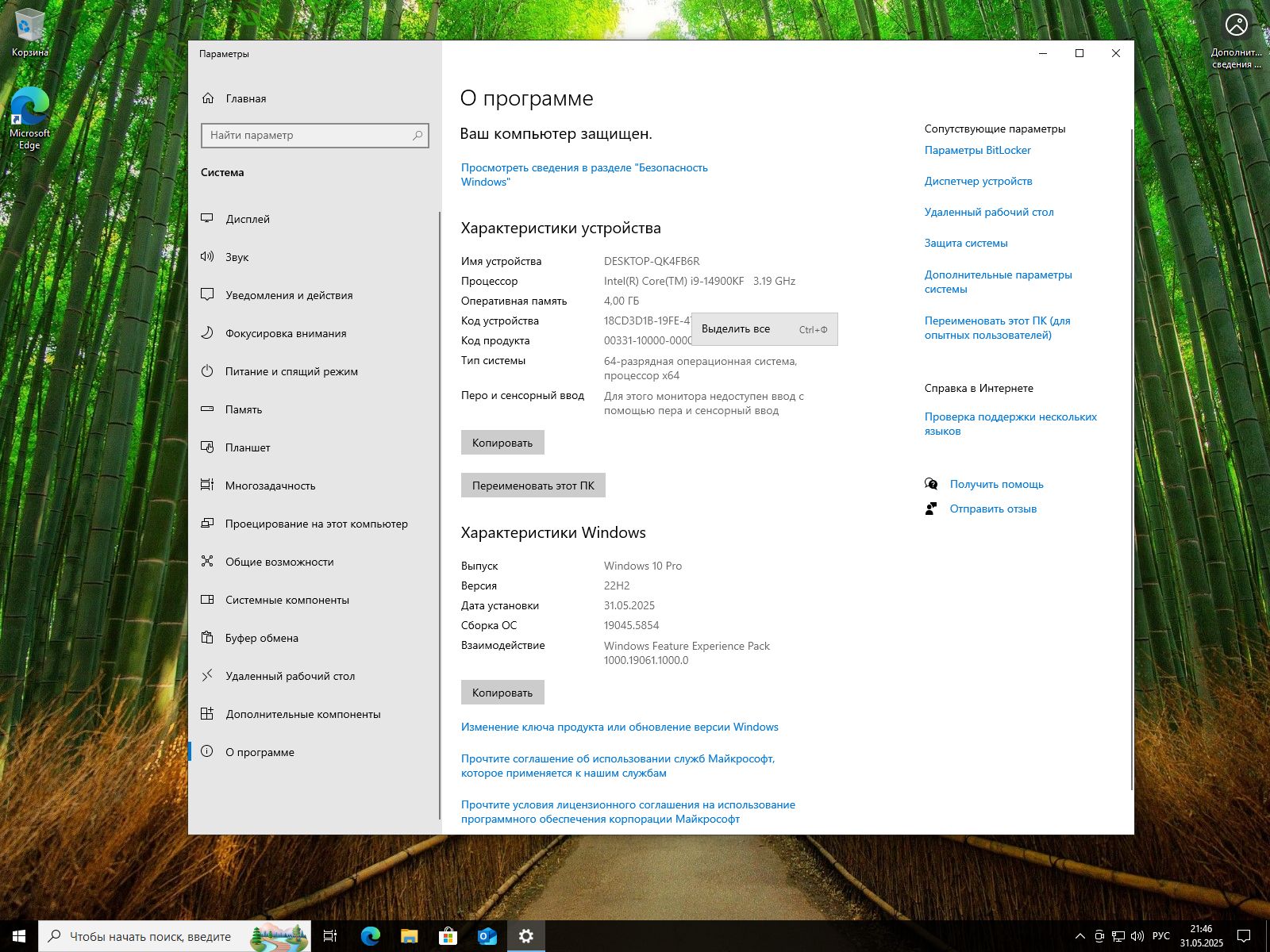Screen dimensions: 1270x952
Task: Click the Optional features (Дополнительные компоненты) icon
Action: pyautogui.click(x=207, y=713)
